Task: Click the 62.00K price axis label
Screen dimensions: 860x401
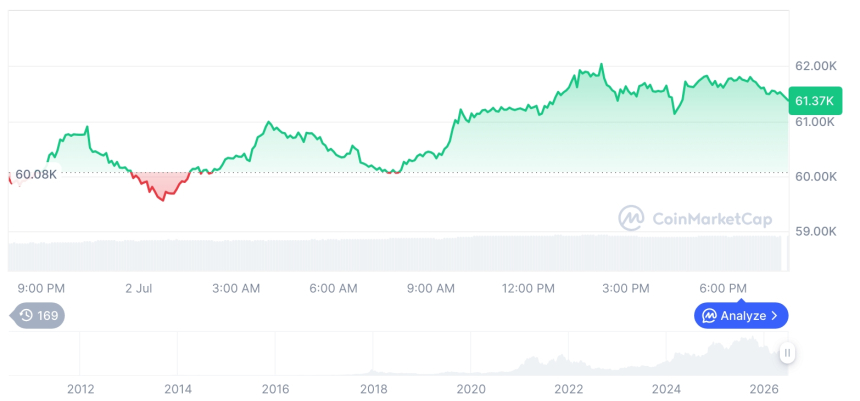Action: pyautogui.click(x=816, y=66)
